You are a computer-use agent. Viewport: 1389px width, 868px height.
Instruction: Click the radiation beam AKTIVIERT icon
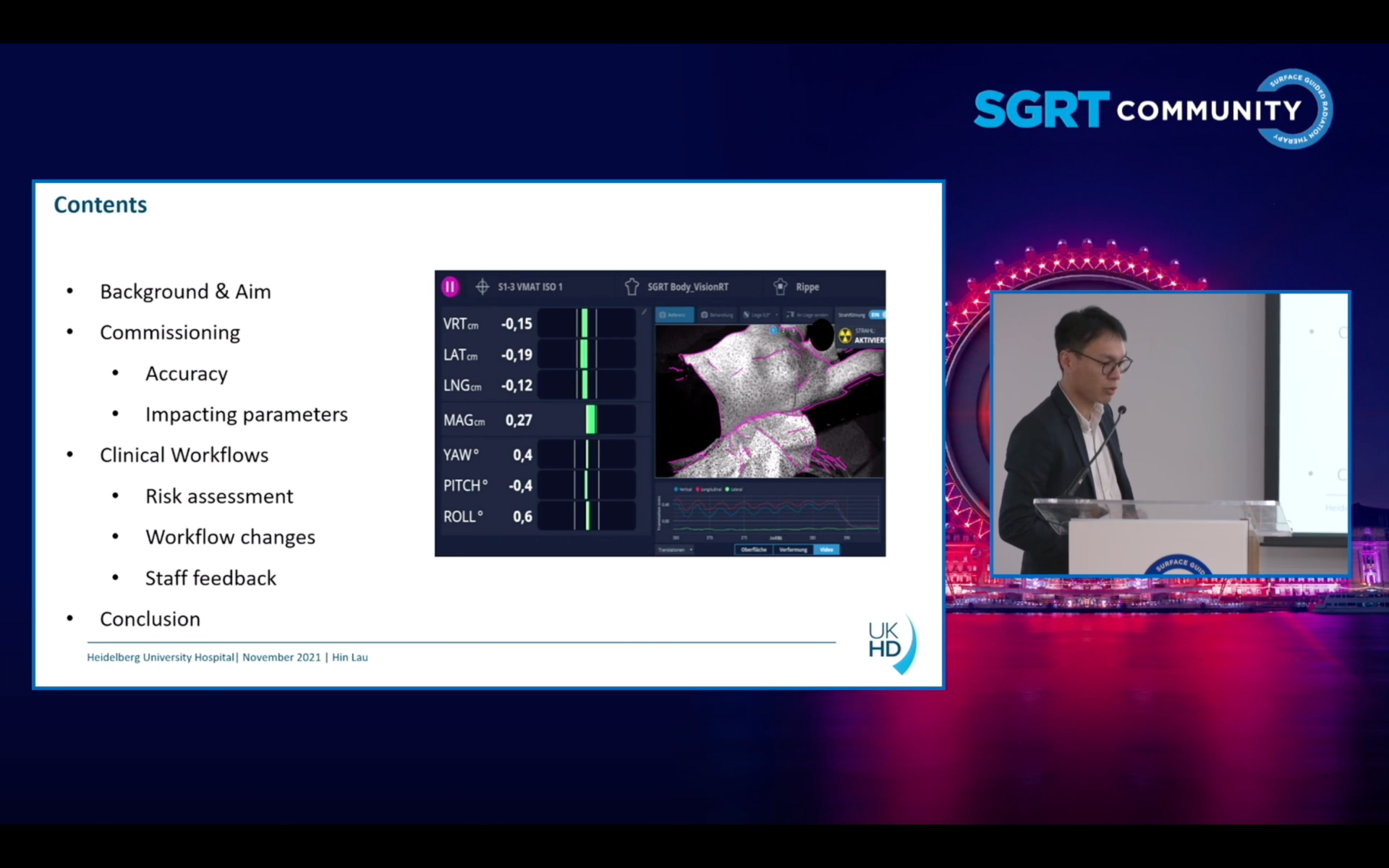845,336
